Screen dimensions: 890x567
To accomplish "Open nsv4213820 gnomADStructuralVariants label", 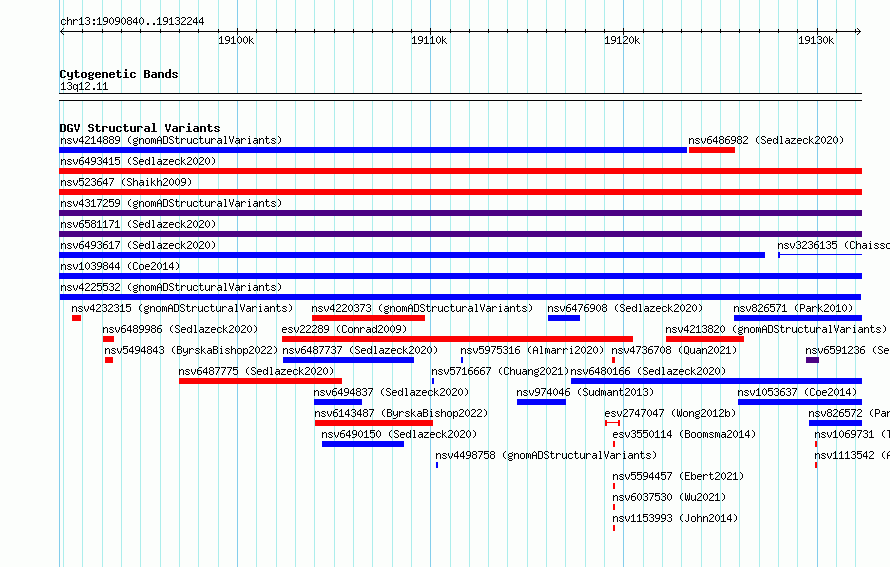I will [776, 329].
